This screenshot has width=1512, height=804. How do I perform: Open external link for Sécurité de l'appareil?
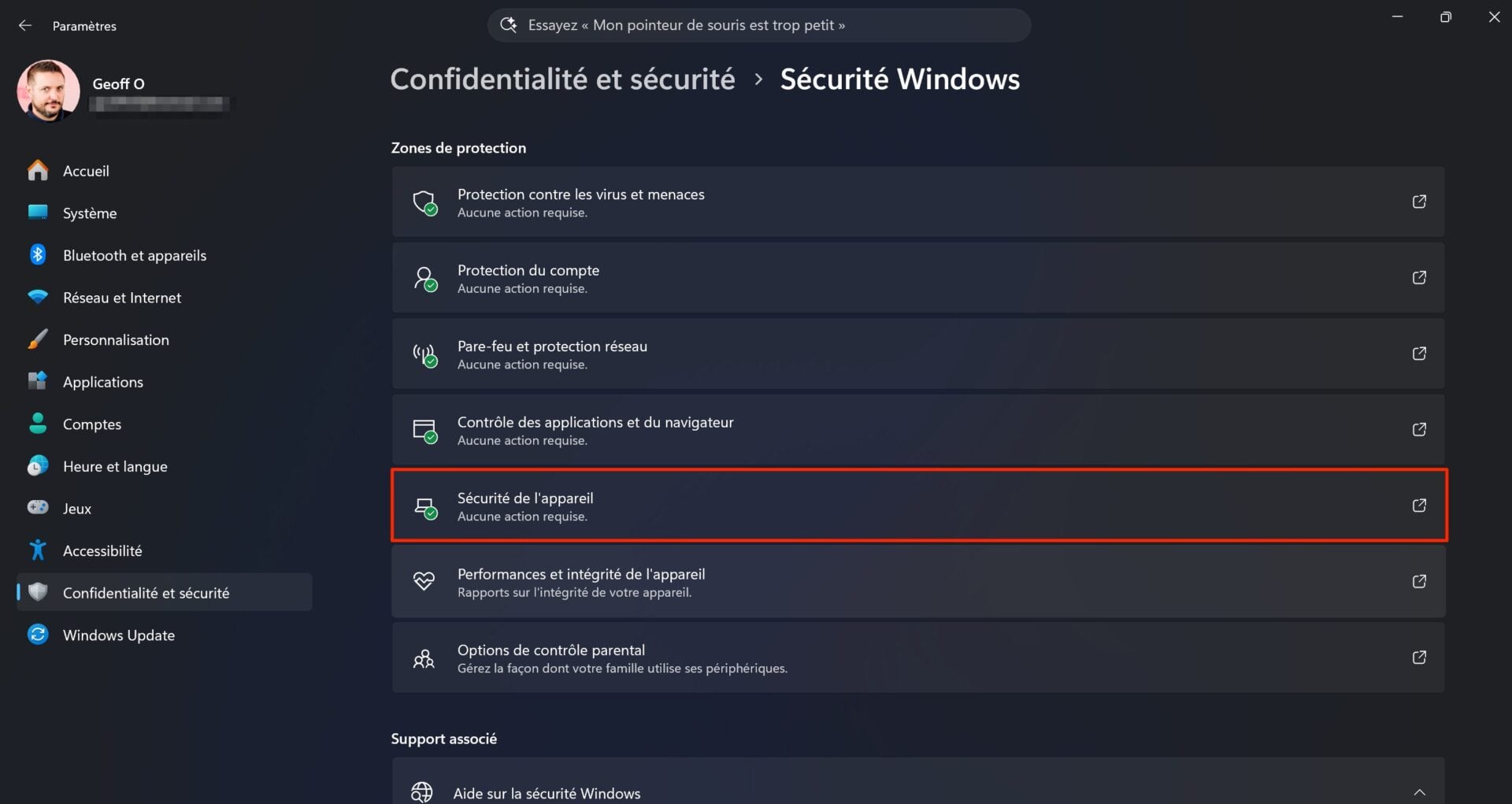click(x=1419, y=506)
